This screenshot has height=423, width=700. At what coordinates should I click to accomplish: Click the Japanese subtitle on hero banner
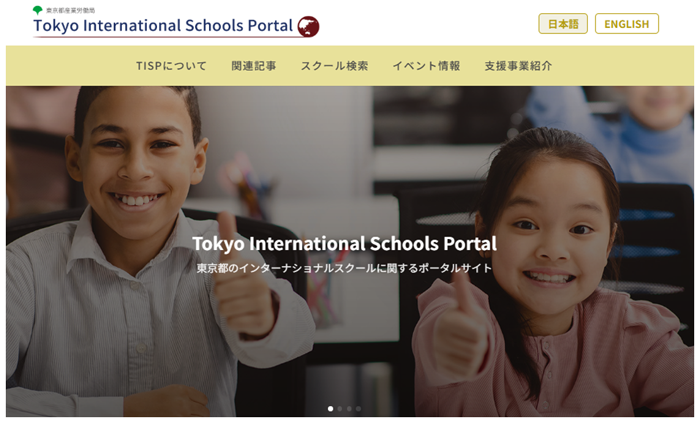point(344,268)
